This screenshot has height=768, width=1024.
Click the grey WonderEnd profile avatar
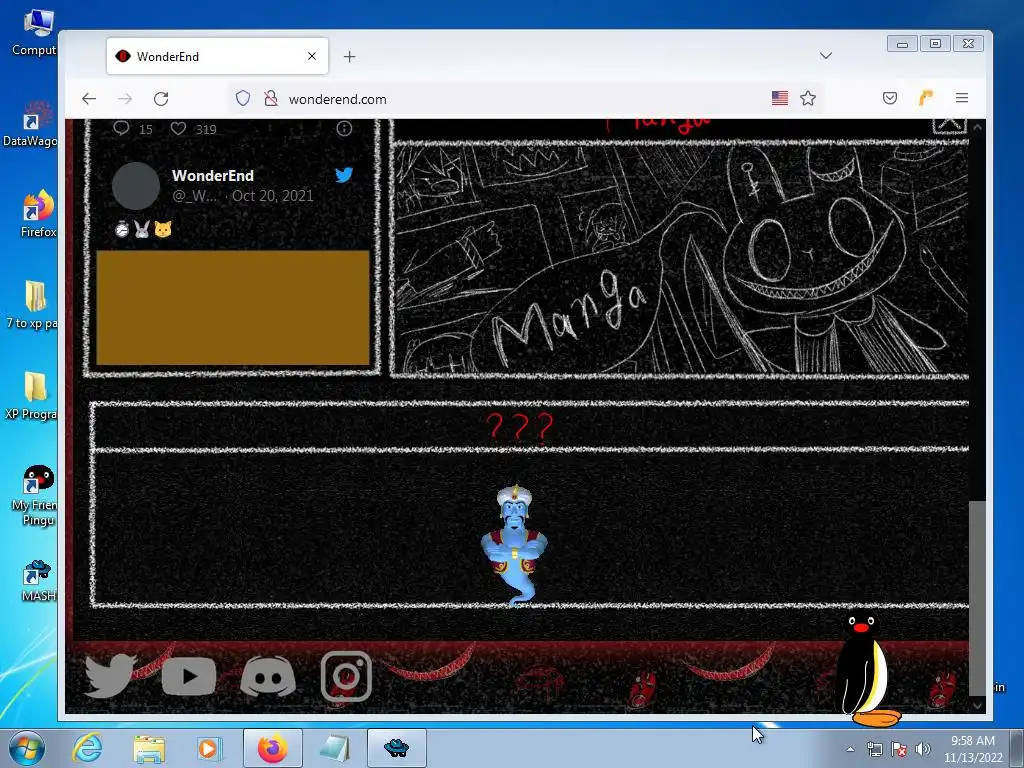pyautogui.click(x=136, y=186)
